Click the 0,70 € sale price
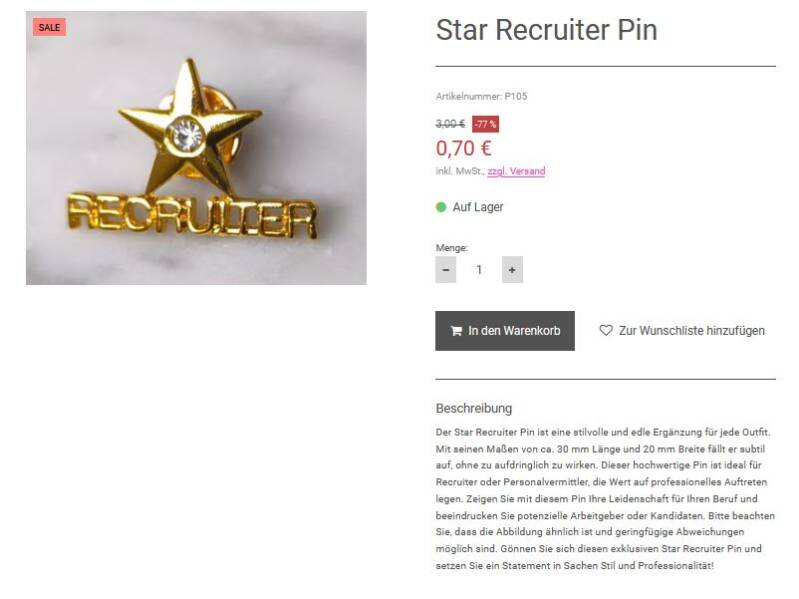799x599 pixels. [x=463, y=148]
